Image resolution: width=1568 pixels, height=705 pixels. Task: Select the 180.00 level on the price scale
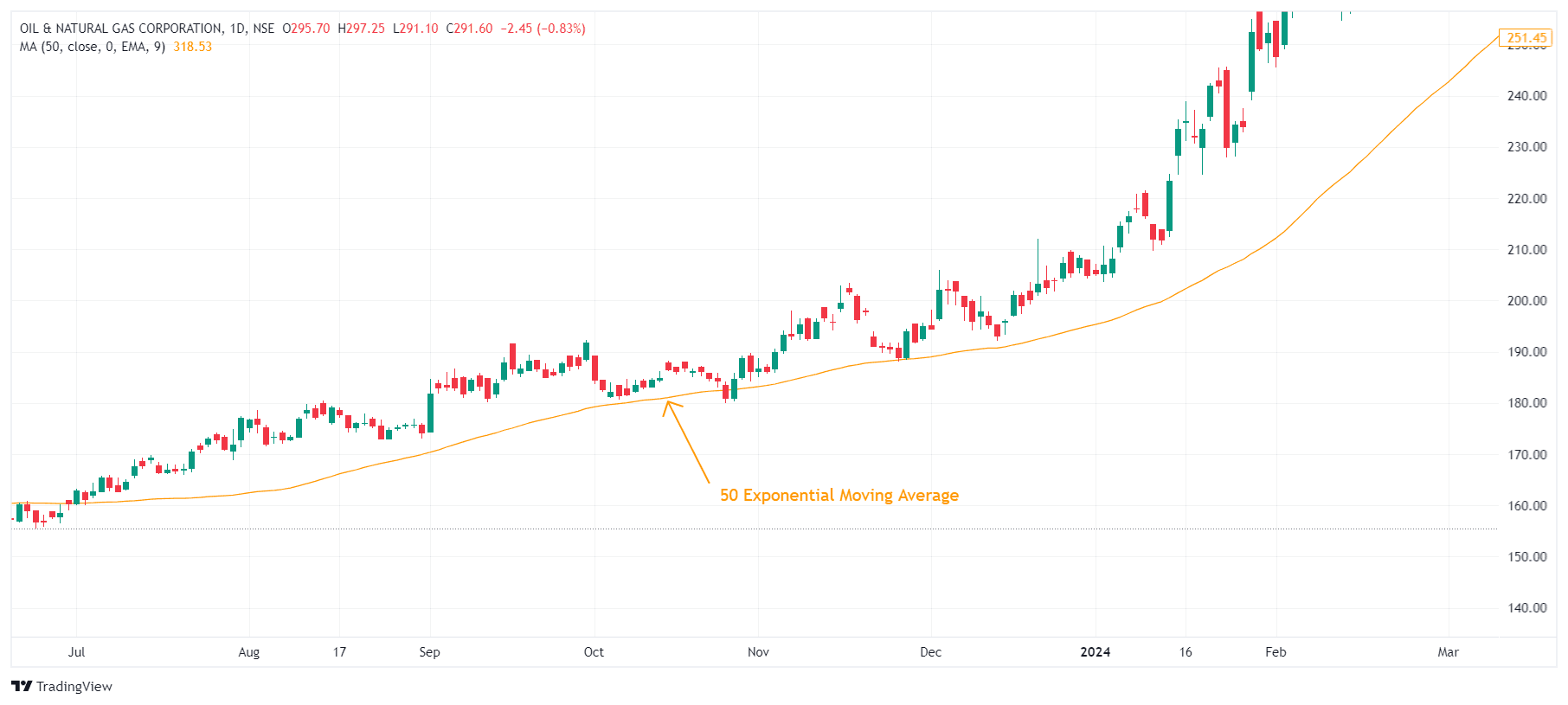coord(1526,403)
